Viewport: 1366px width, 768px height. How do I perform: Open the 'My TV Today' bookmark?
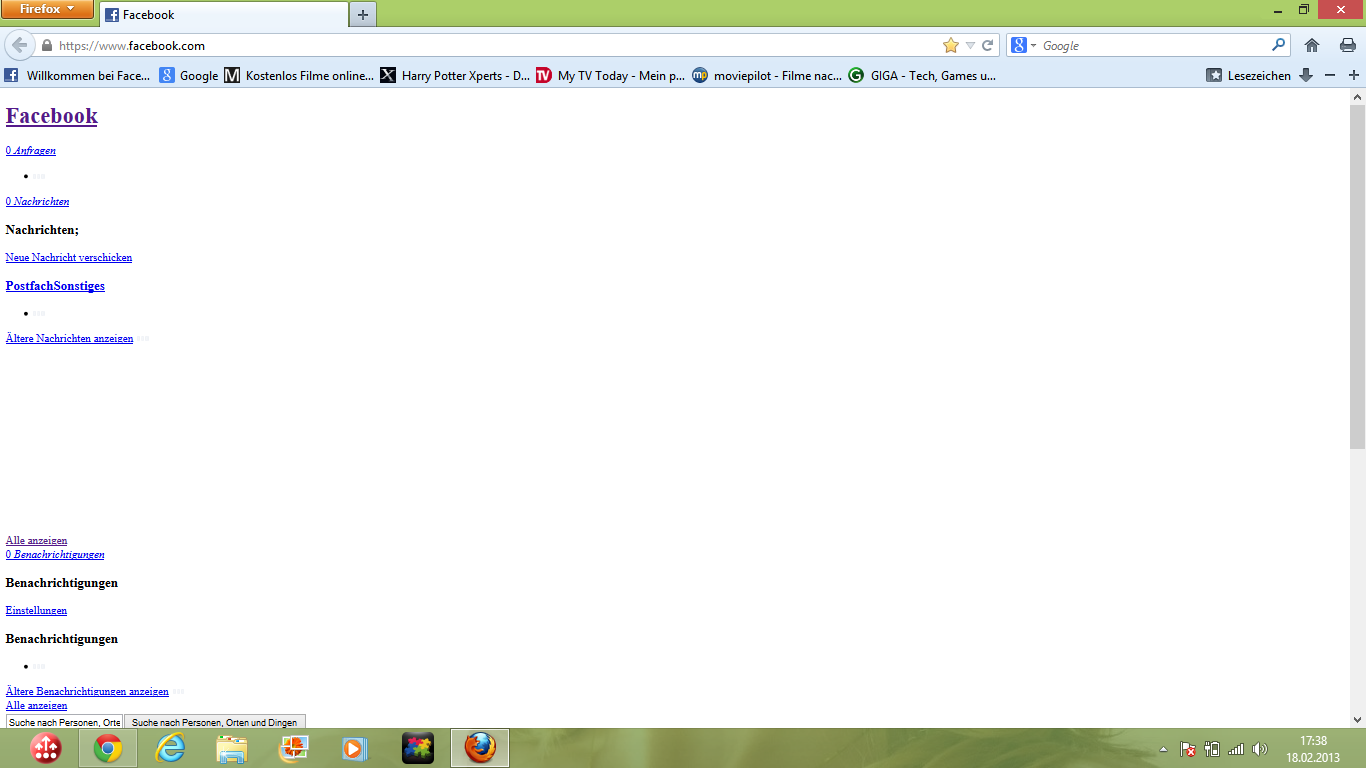point(610,75)
